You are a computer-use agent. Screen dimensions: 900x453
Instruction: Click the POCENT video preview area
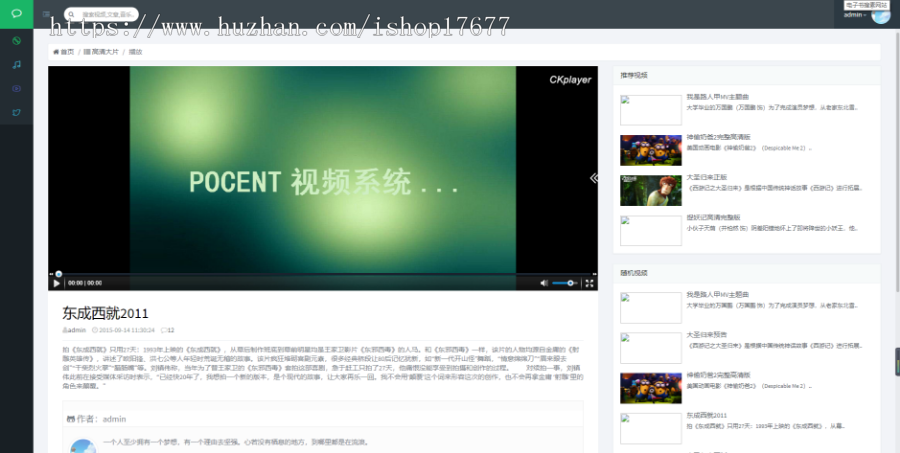[x=323, y=169]
